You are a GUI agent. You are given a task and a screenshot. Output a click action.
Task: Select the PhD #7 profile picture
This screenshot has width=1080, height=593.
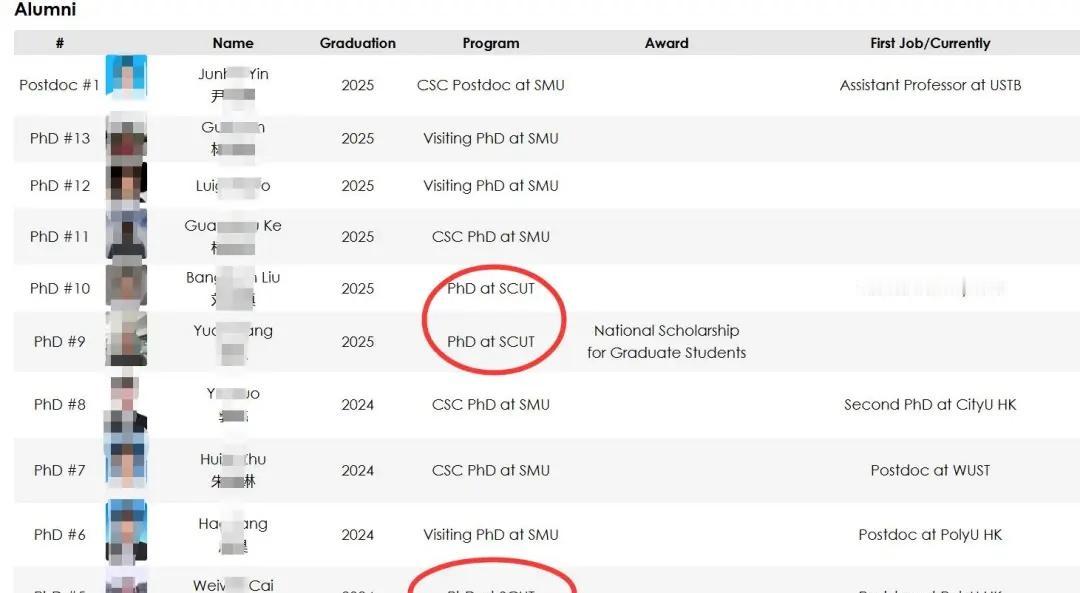click(x=126, y=468)
